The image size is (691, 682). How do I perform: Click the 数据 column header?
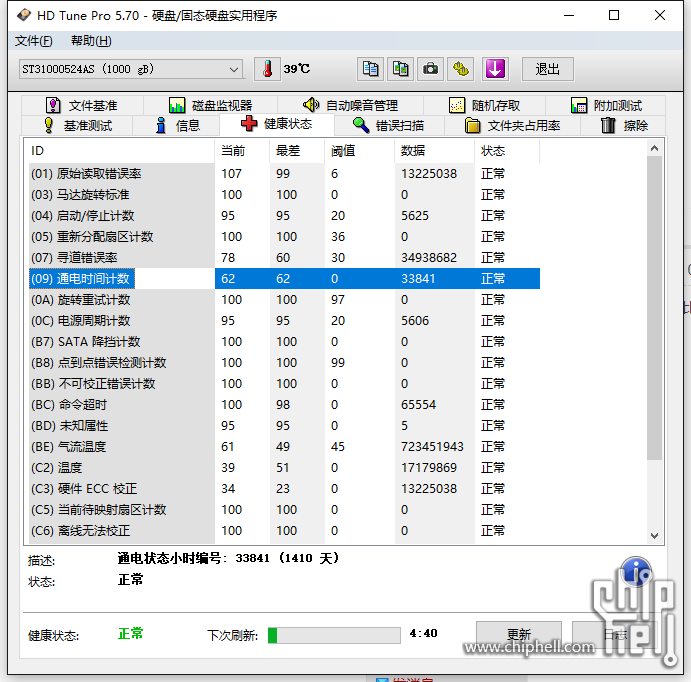(435, 151)
